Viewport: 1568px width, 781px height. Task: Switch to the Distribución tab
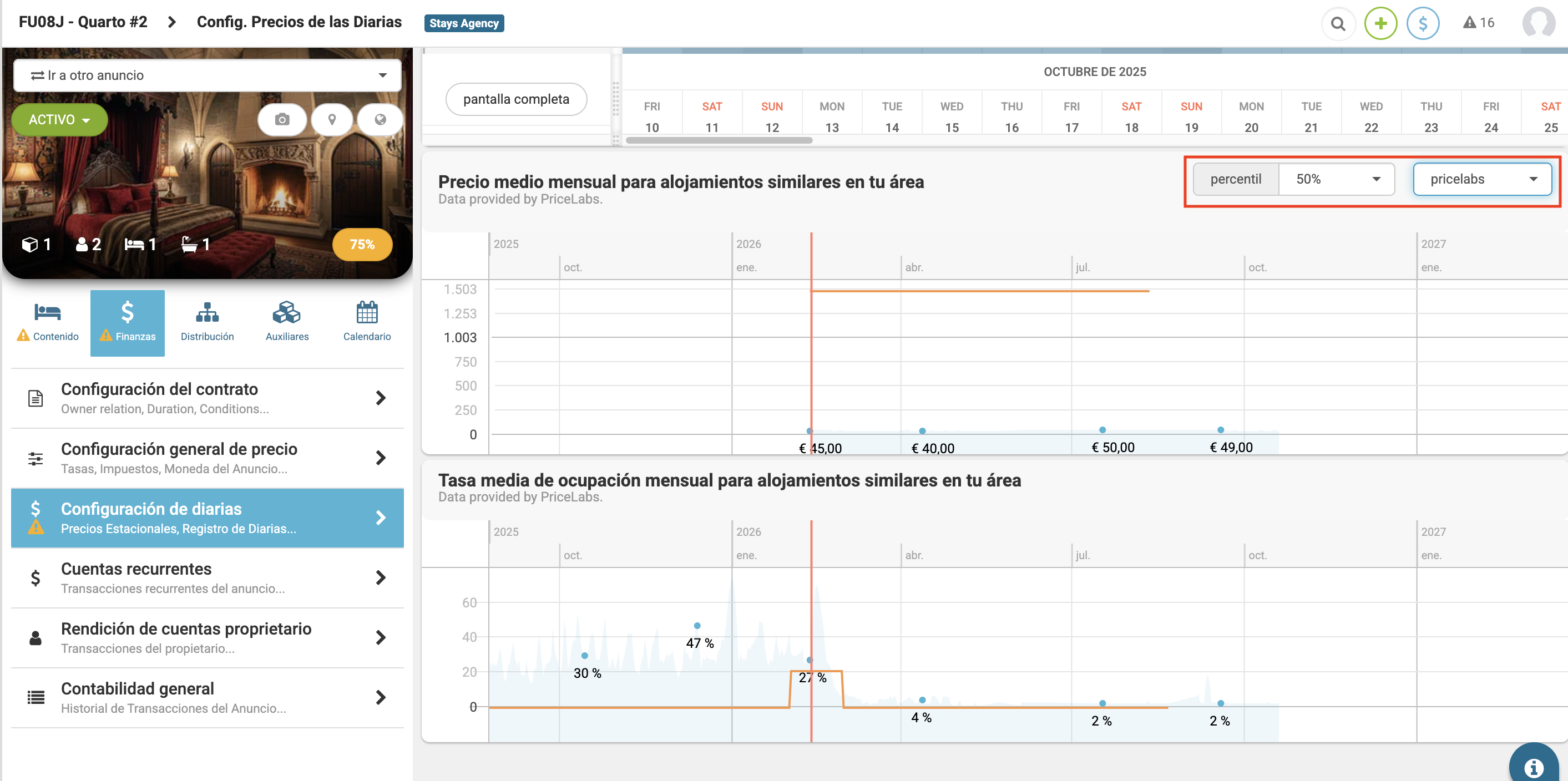click(207, 322)
